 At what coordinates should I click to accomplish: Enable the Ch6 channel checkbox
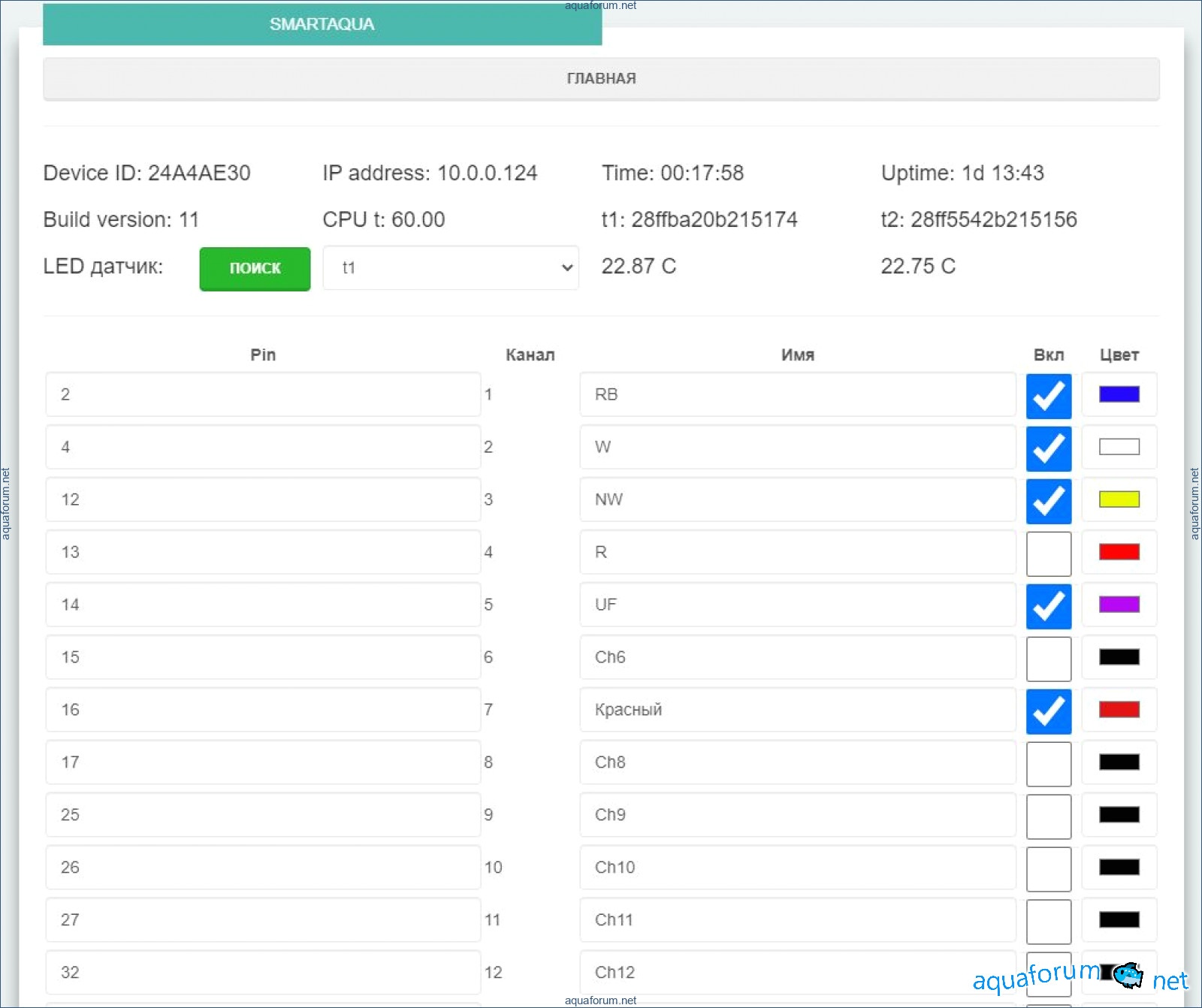[x=1048, y=658]
